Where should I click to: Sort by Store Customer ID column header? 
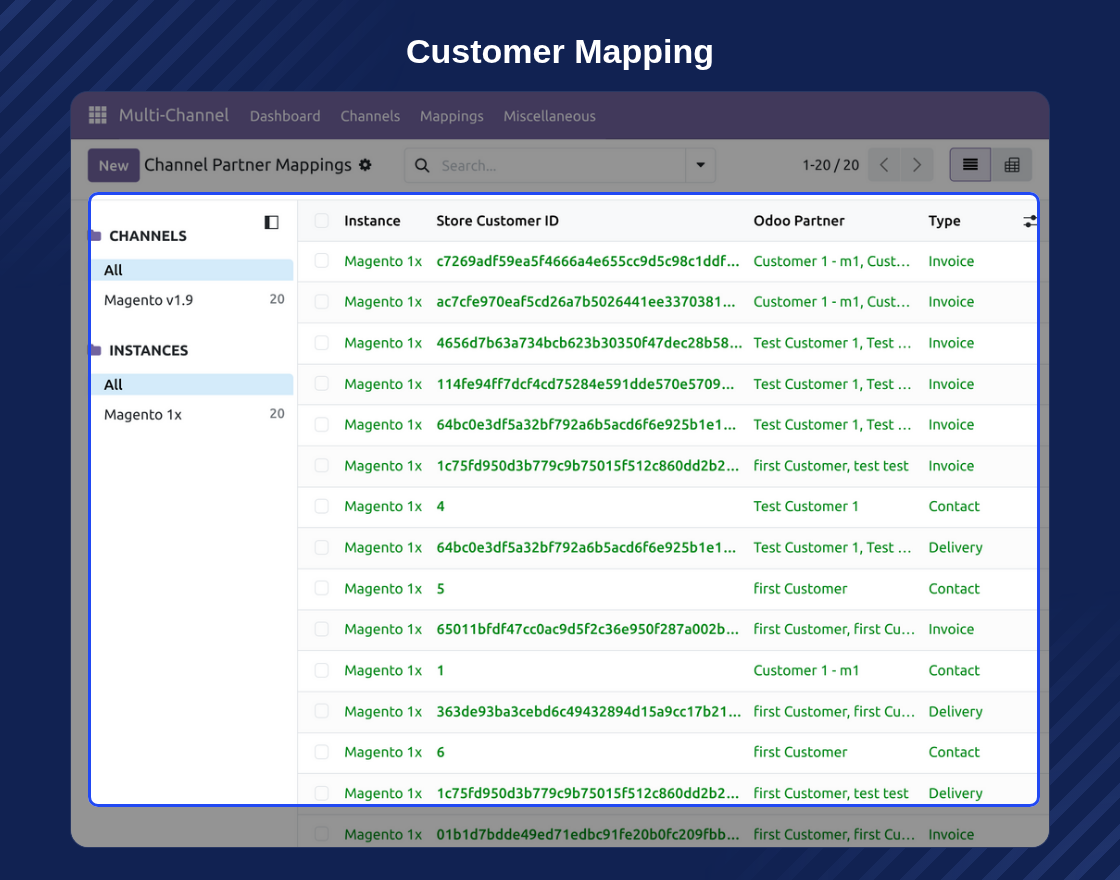(497, 221)
